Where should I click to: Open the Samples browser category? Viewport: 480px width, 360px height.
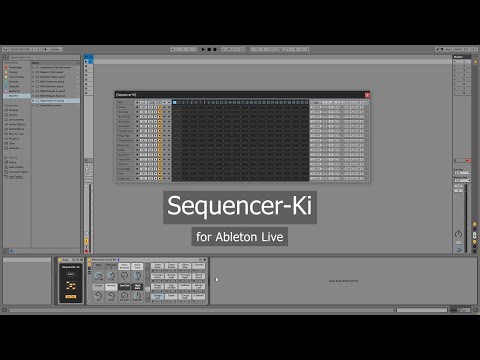coord(13,148)
